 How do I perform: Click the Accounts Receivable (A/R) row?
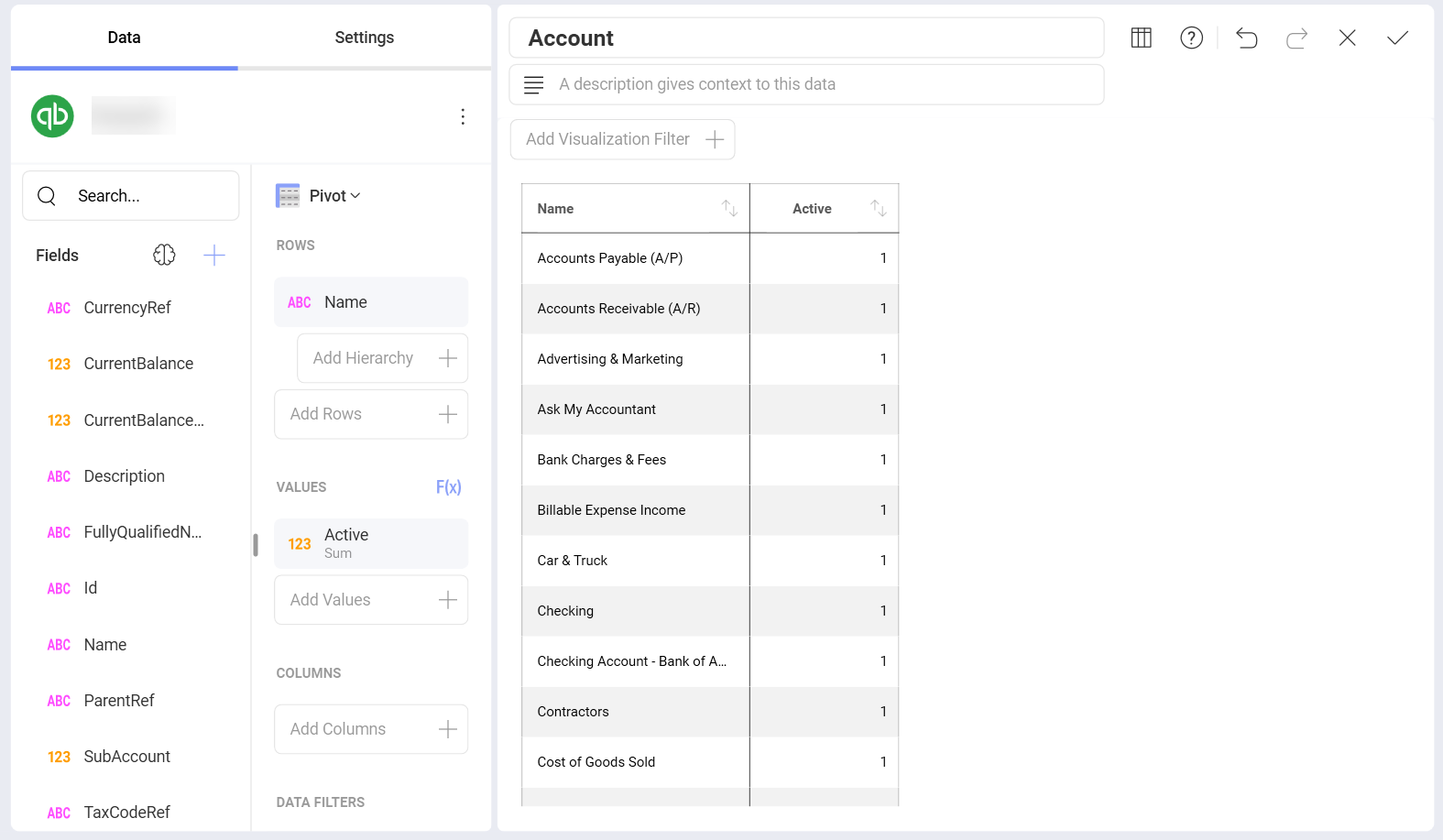710,309
